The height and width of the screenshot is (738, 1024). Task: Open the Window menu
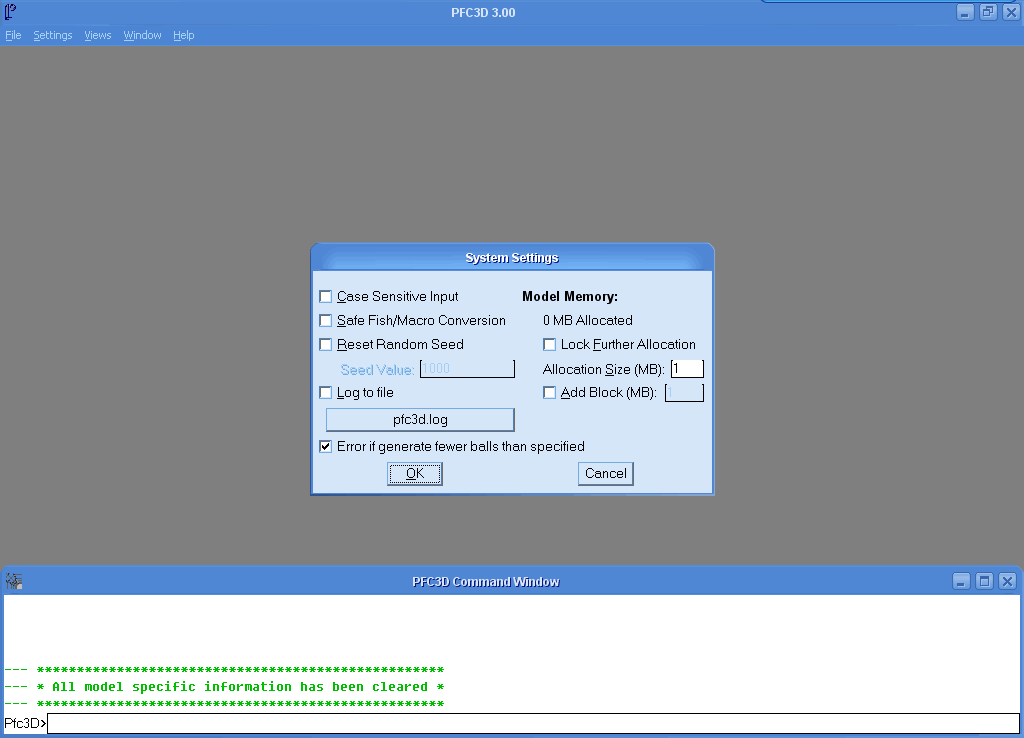point(142,35)
